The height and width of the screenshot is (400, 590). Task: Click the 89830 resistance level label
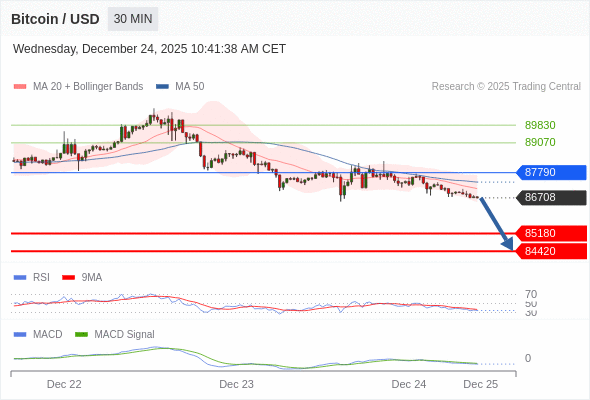[540, 125]
